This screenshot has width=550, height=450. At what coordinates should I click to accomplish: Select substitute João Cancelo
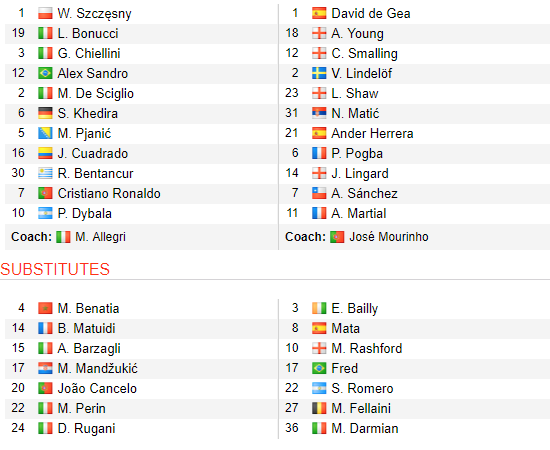97,388
